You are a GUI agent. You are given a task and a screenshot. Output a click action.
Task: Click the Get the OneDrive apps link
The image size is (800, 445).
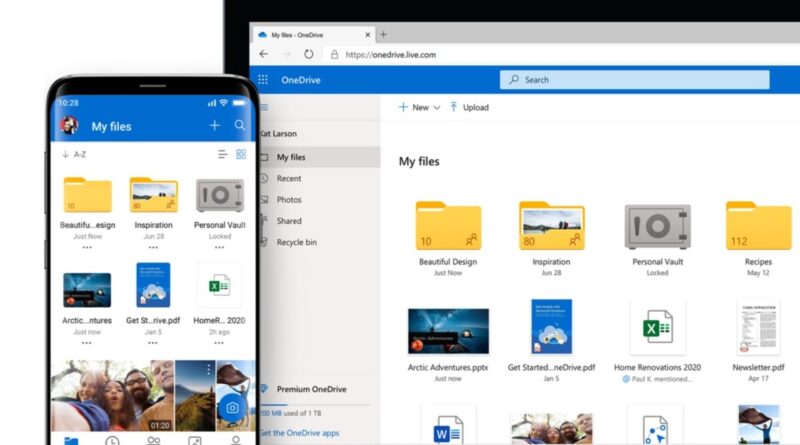[299, 433]
